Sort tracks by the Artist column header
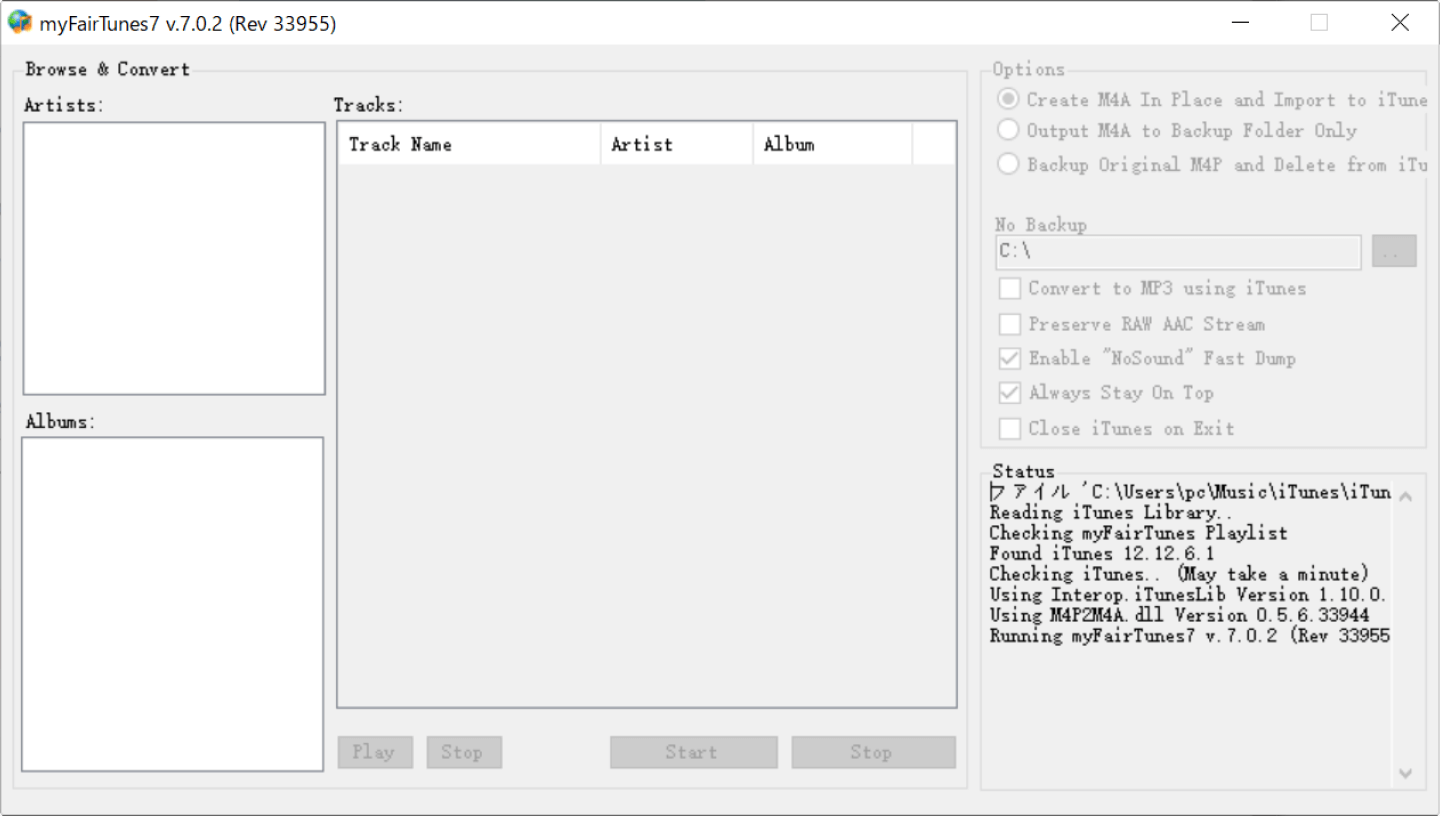 click(x=677, y=144)
